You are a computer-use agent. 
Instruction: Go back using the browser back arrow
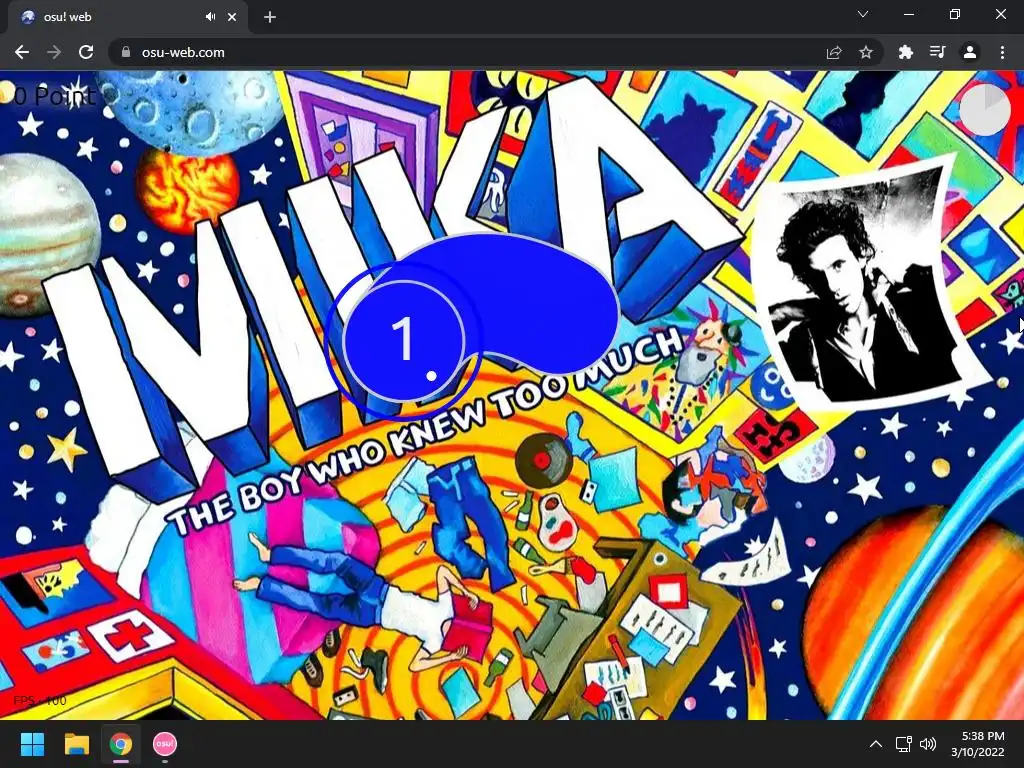point(22,52)
